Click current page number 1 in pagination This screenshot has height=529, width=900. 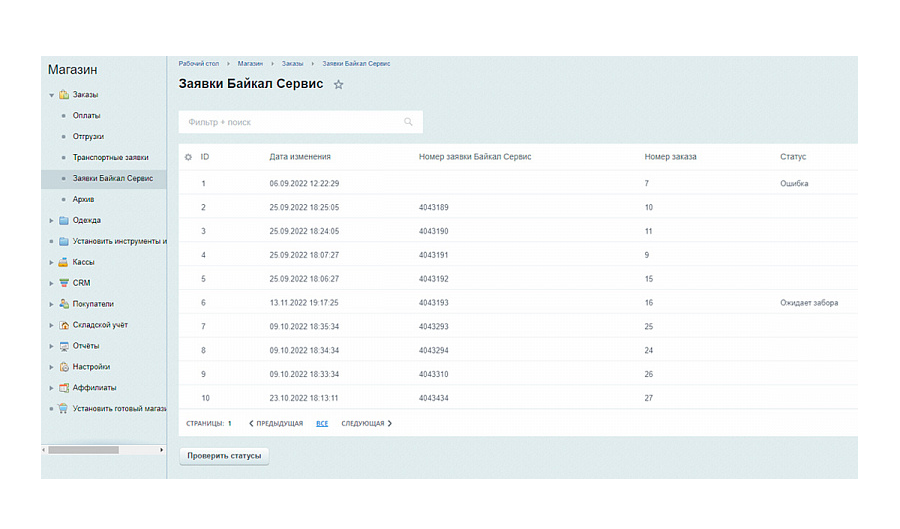pos(230,423)
